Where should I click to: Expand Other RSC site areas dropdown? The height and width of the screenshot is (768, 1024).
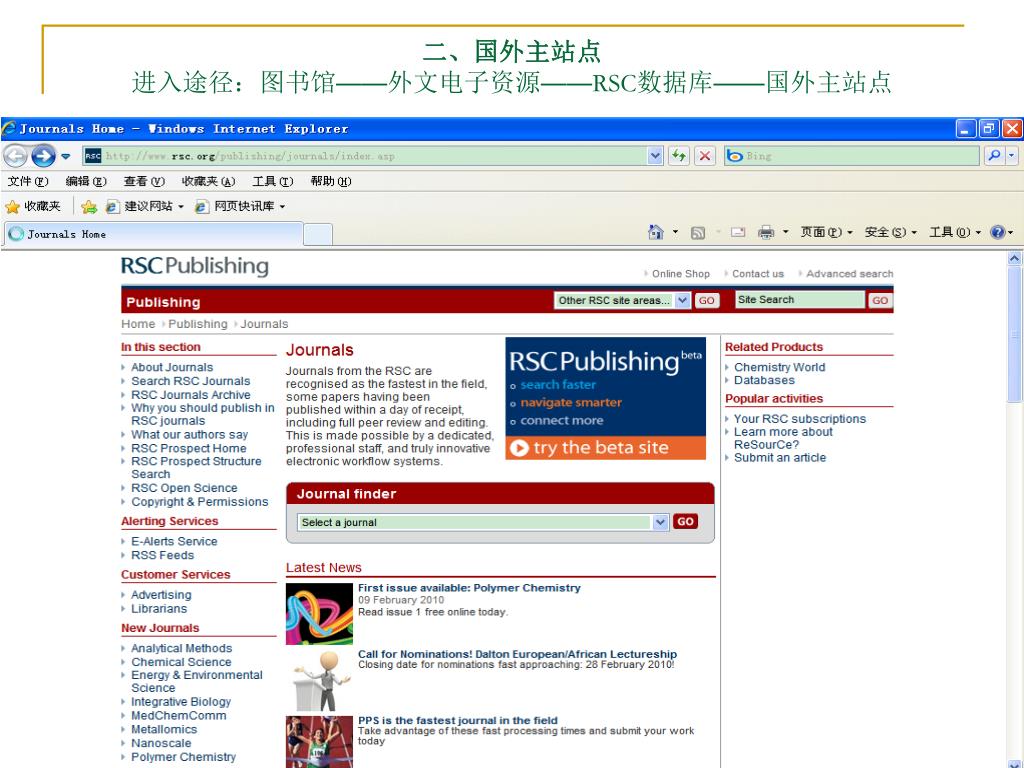tap(682, 300)
